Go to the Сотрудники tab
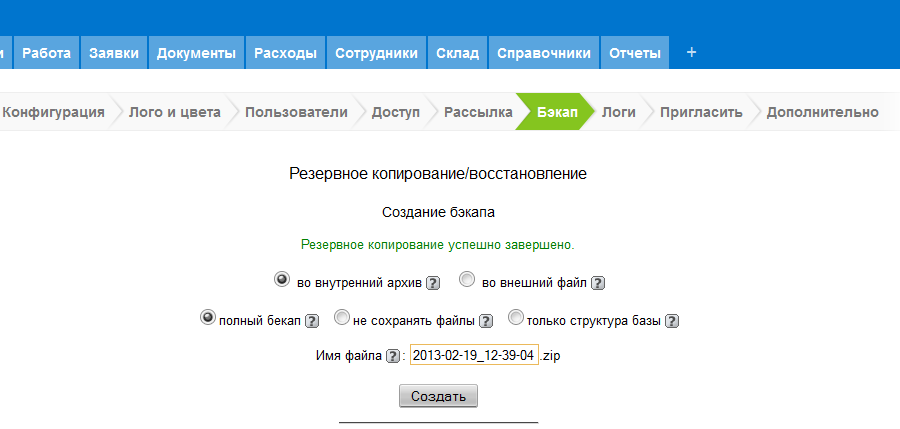This screenshot has width=900, height=429. pos(376,53)
